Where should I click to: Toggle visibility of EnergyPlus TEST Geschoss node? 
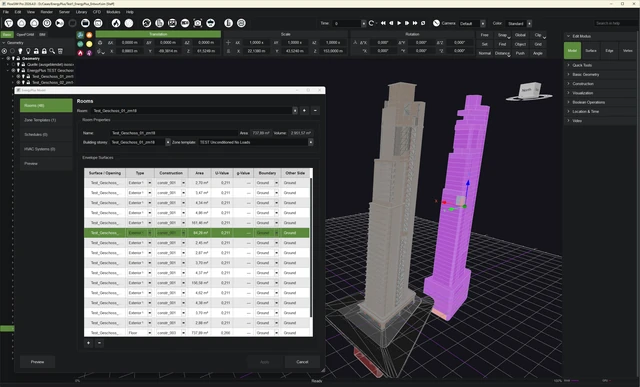(x=13, y=71)
